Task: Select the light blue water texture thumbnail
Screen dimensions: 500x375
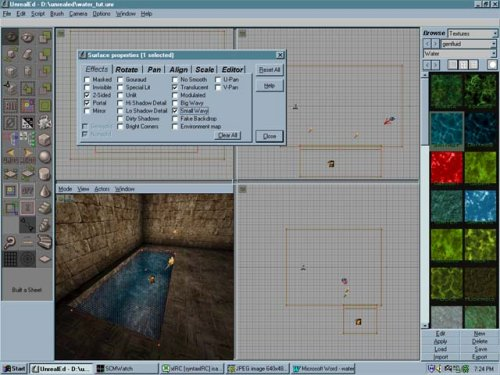Action: tap(480, 206)
